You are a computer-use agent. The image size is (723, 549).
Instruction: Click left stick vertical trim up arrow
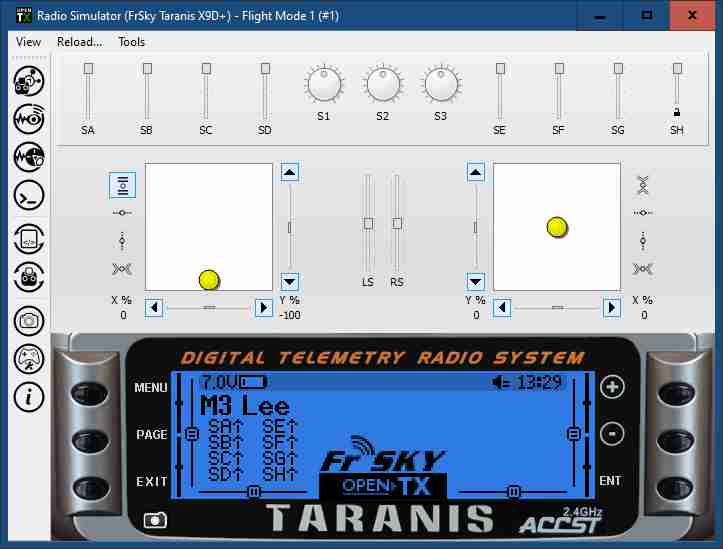pyautogui.click(x=290, y=173)
